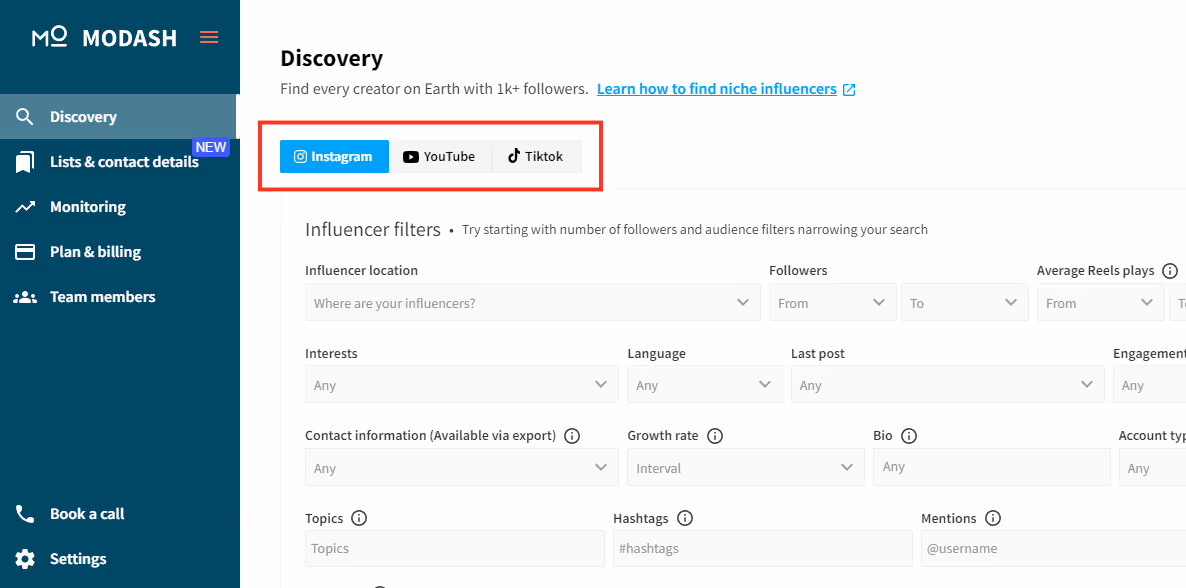Screen dimensions: 1186x588
Task: Click the info icon next to Mentions
Action: (x=993, y=518)
